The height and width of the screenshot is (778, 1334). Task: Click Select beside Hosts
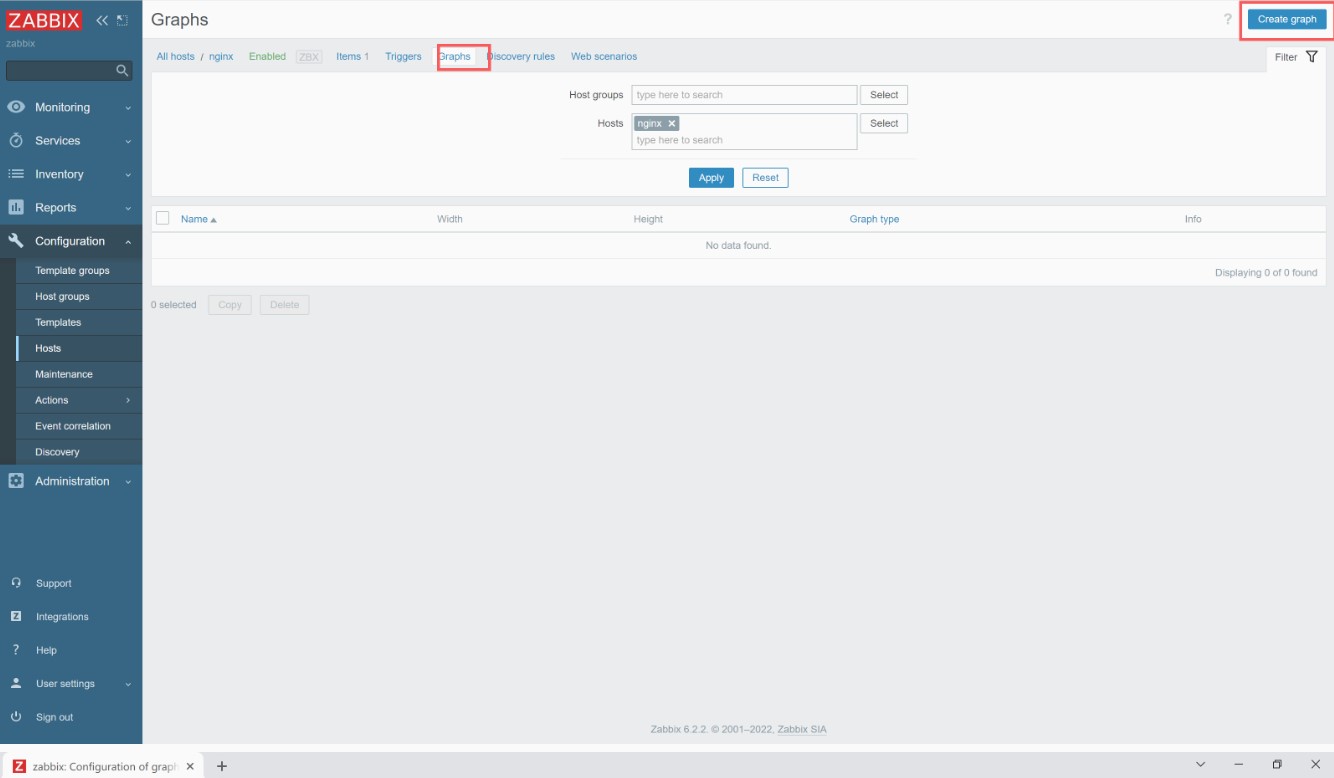tap(884, 123)
